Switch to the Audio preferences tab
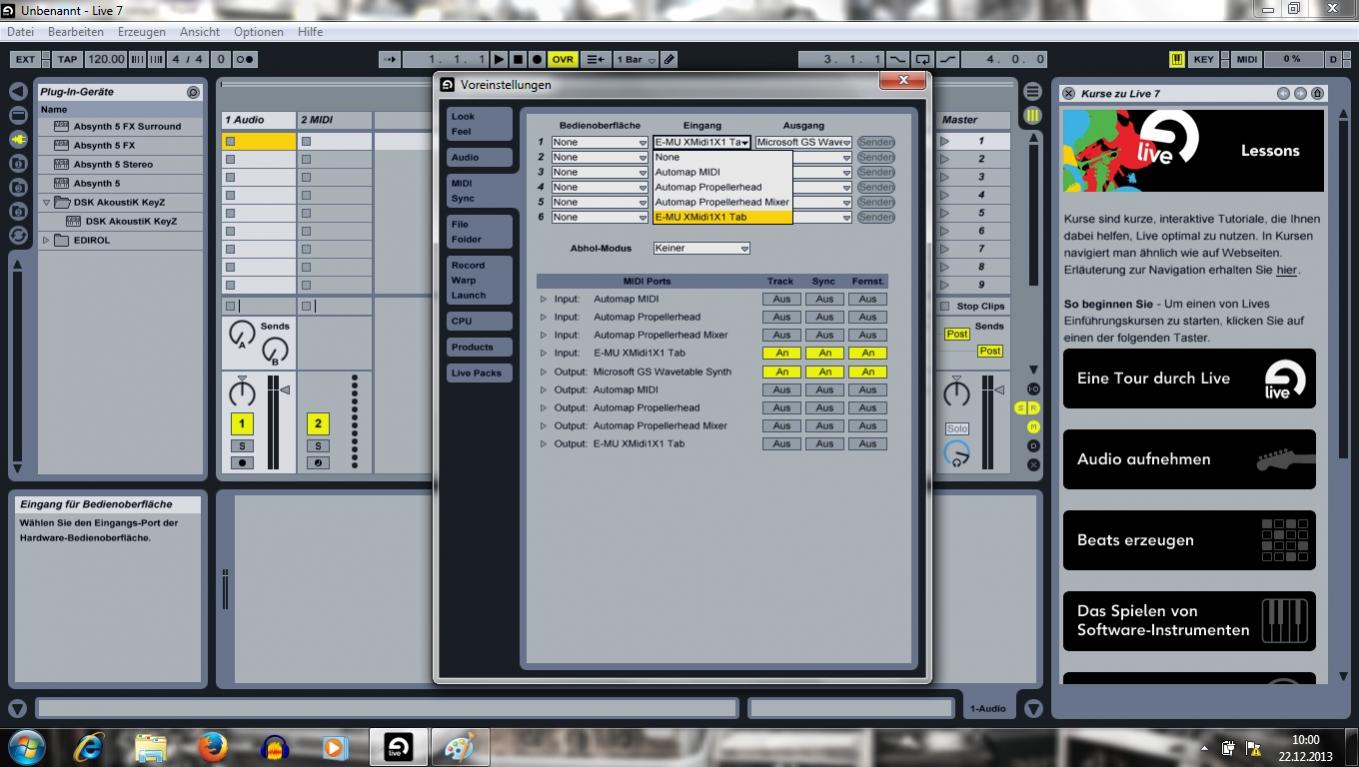This screenshot has height=767, width=1359. [465, 157]
